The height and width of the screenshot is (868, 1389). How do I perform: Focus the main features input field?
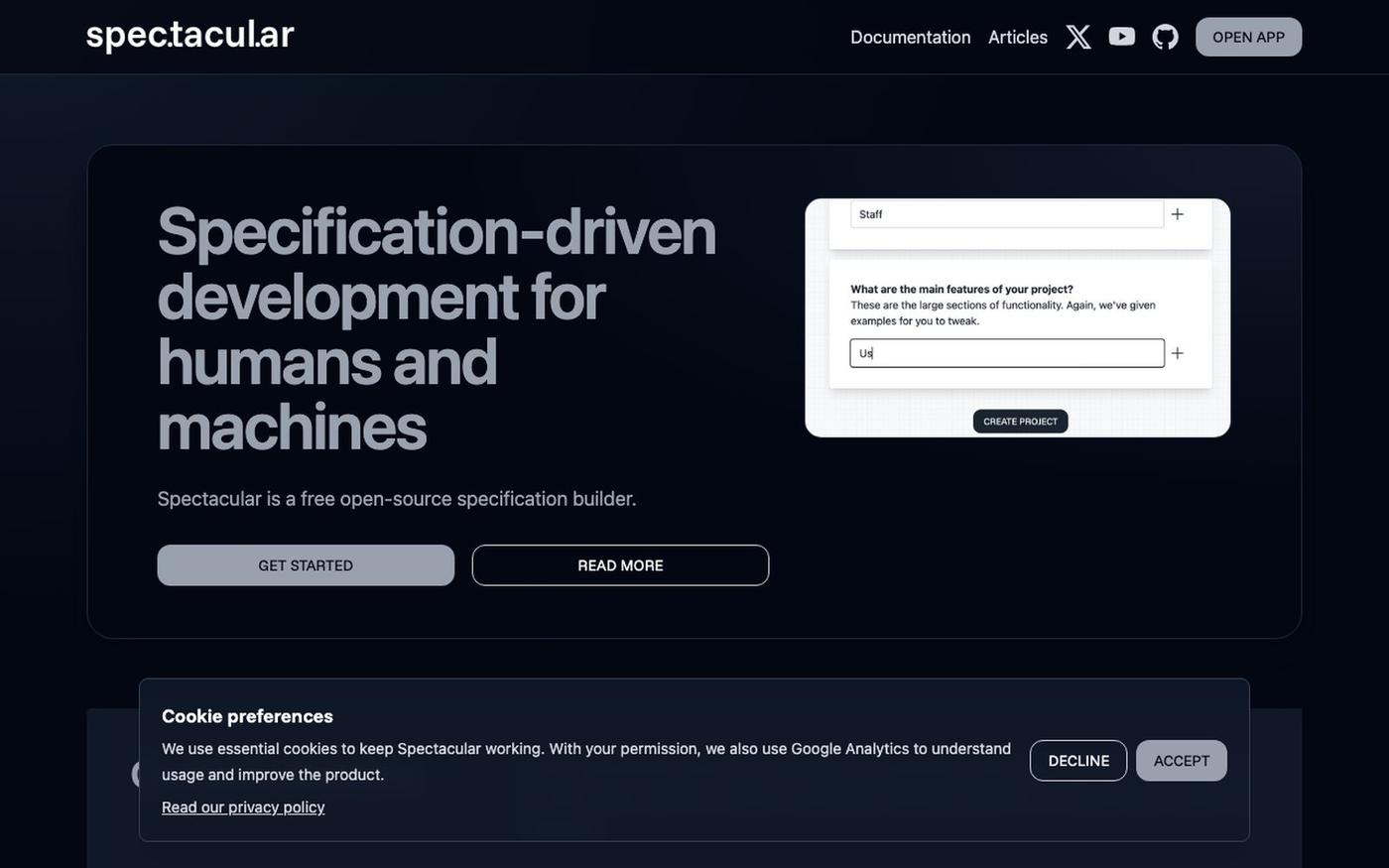(1007, 353)
